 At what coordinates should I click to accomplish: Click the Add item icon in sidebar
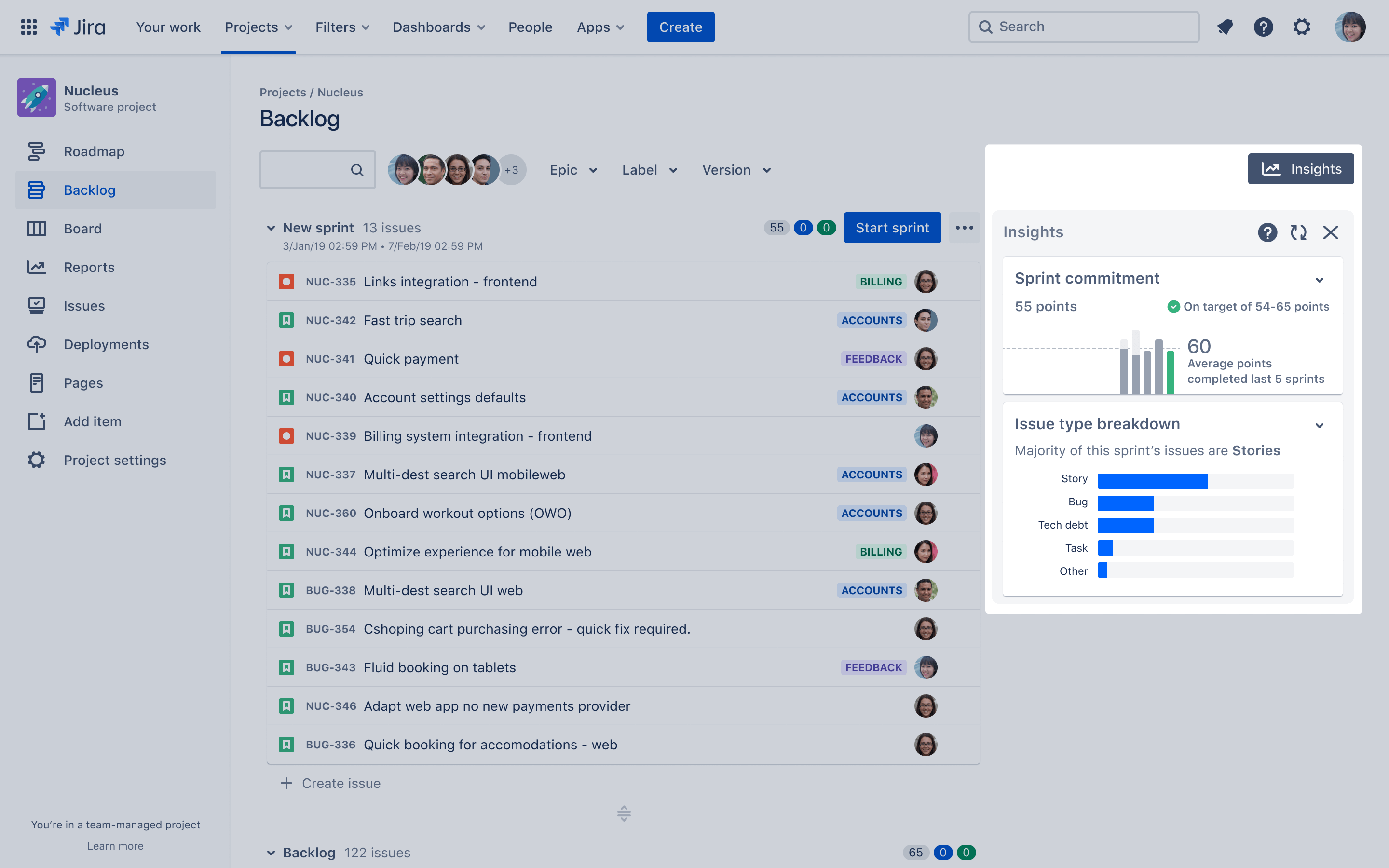pos(36,421)
